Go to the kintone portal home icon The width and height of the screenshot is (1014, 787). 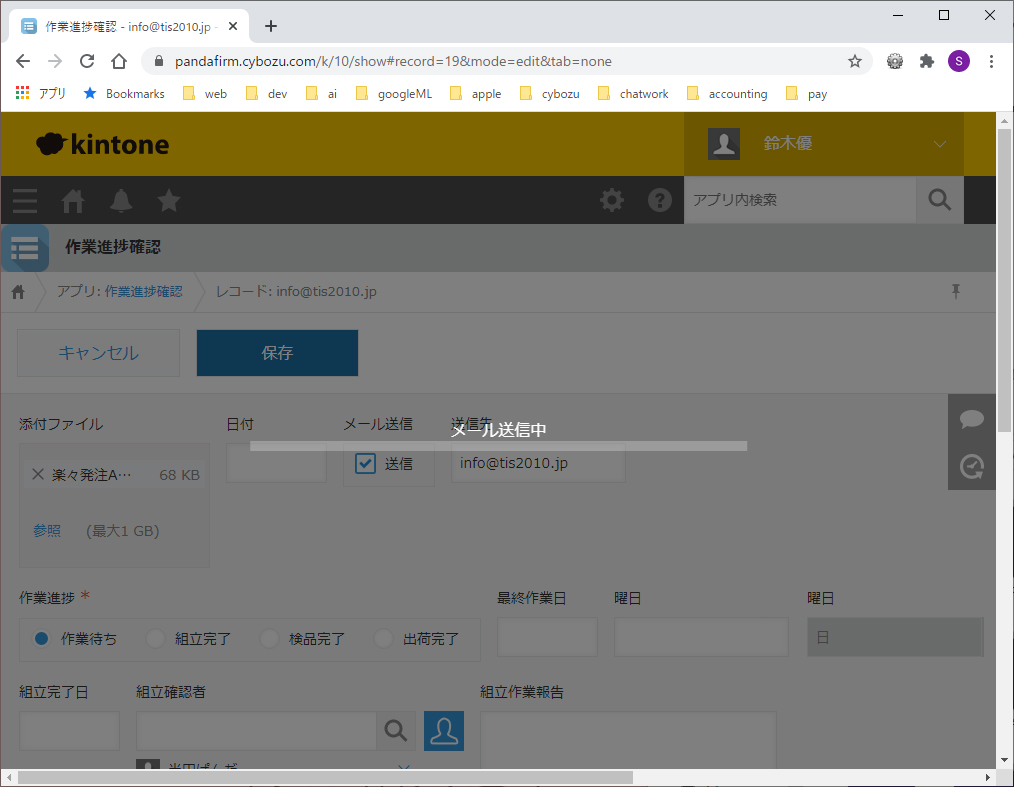73,200
